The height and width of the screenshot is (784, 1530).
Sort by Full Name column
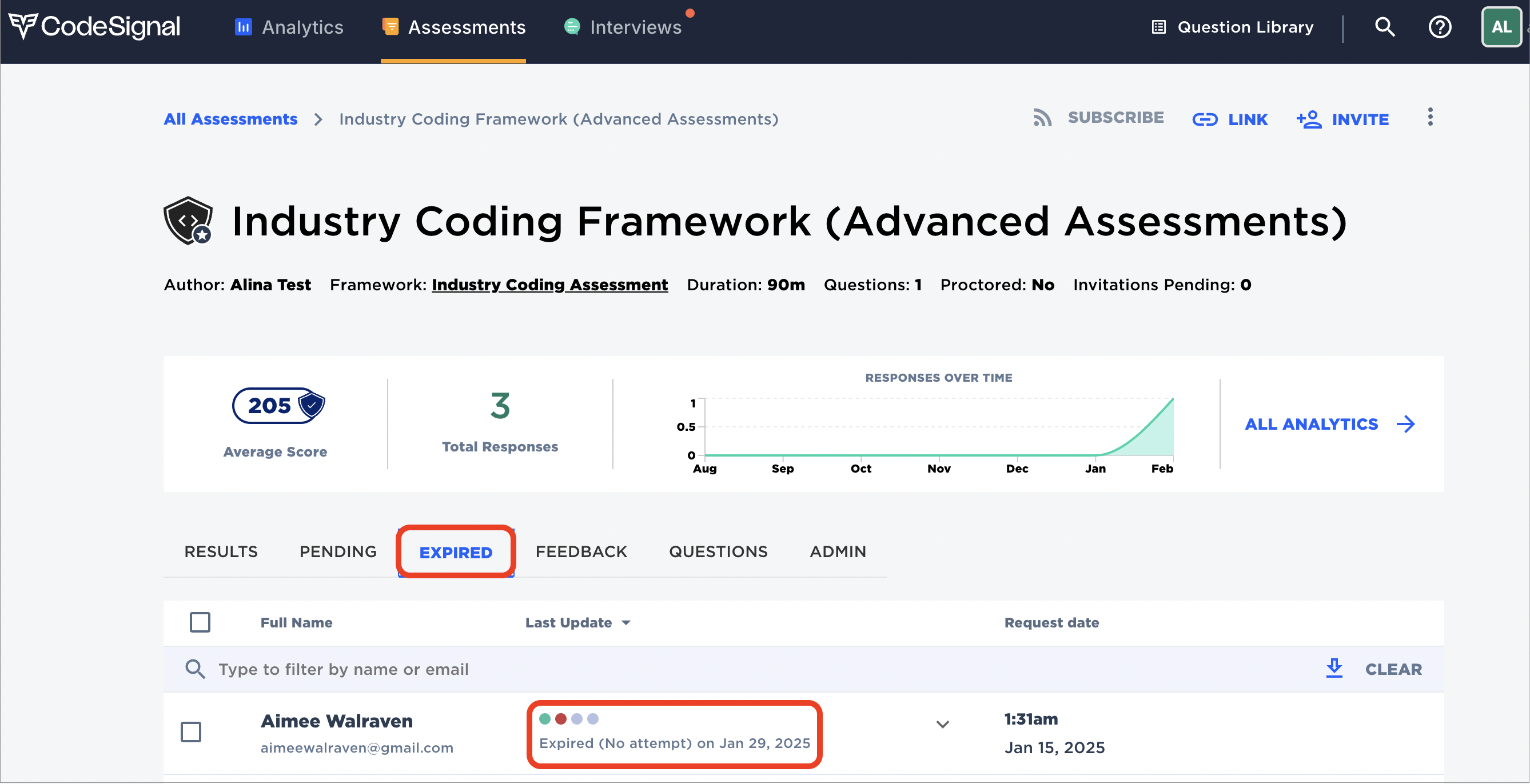(296, 623)
